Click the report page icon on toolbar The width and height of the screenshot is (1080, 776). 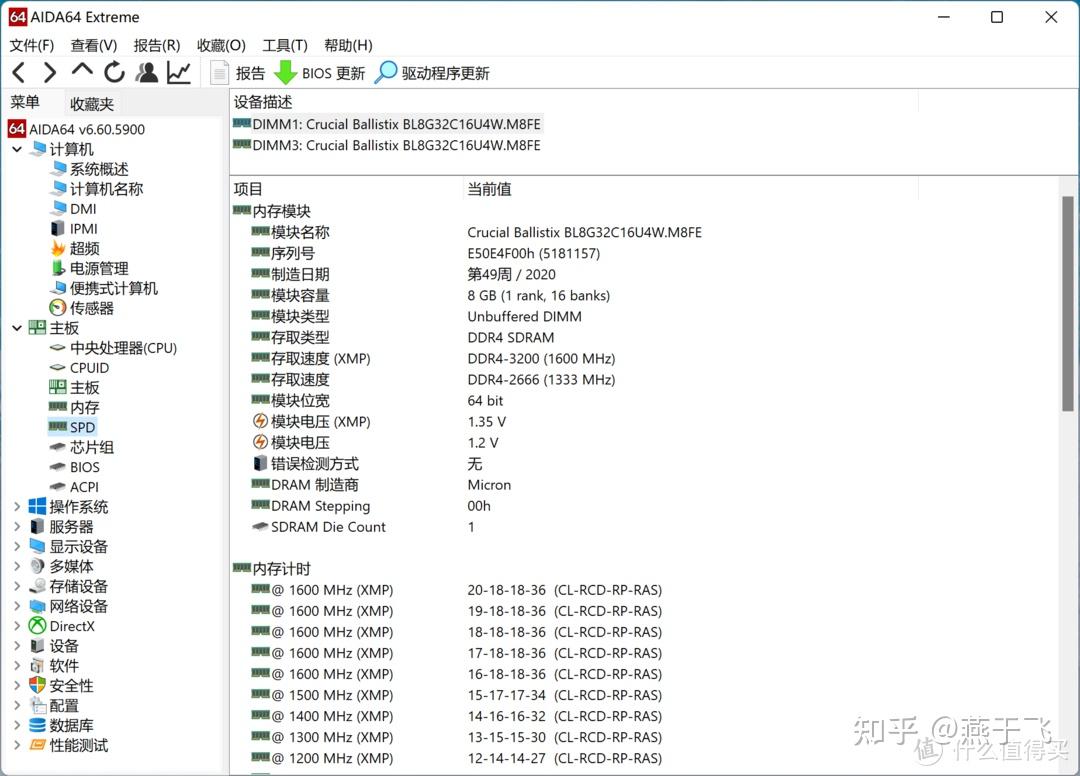[218, 71]
